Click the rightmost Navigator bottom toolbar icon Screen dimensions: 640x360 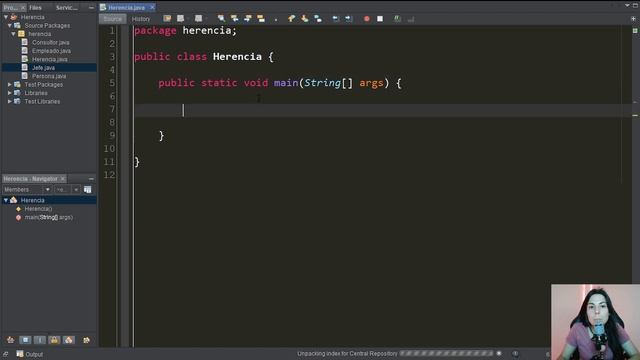86,340
